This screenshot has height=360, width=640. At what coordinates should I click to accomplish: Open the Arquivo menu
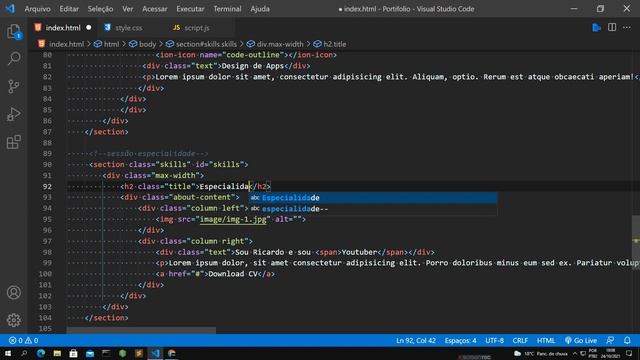click(x=38, y=9)
